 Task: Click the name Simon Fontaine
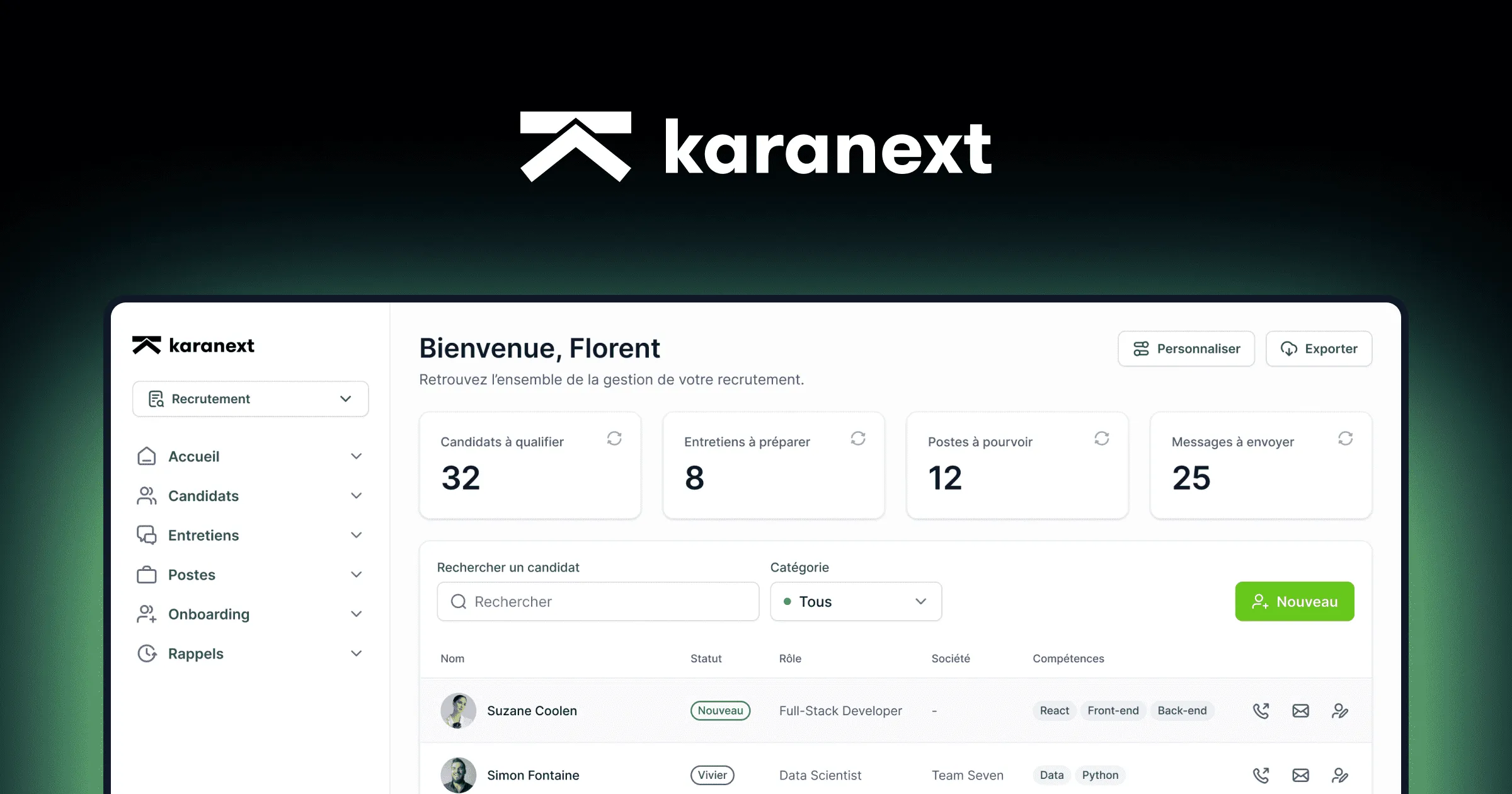(x=533, y=775)
